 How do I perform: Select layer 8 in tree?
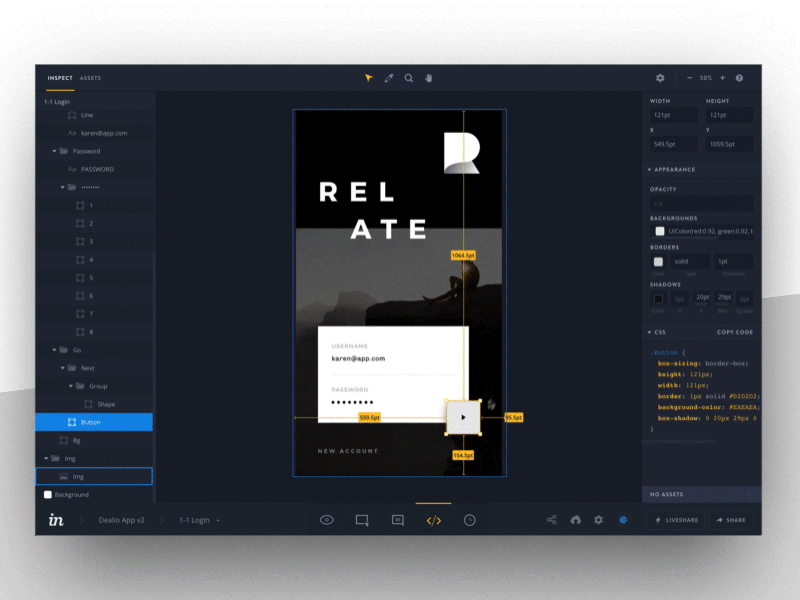(x=95, y=332)
